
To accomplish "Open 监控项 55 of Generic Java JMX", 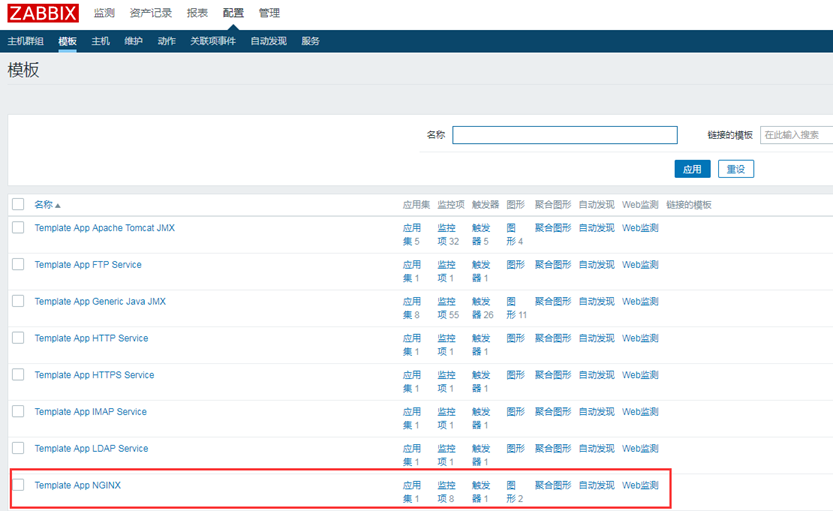I will click(x=448, y=308).
